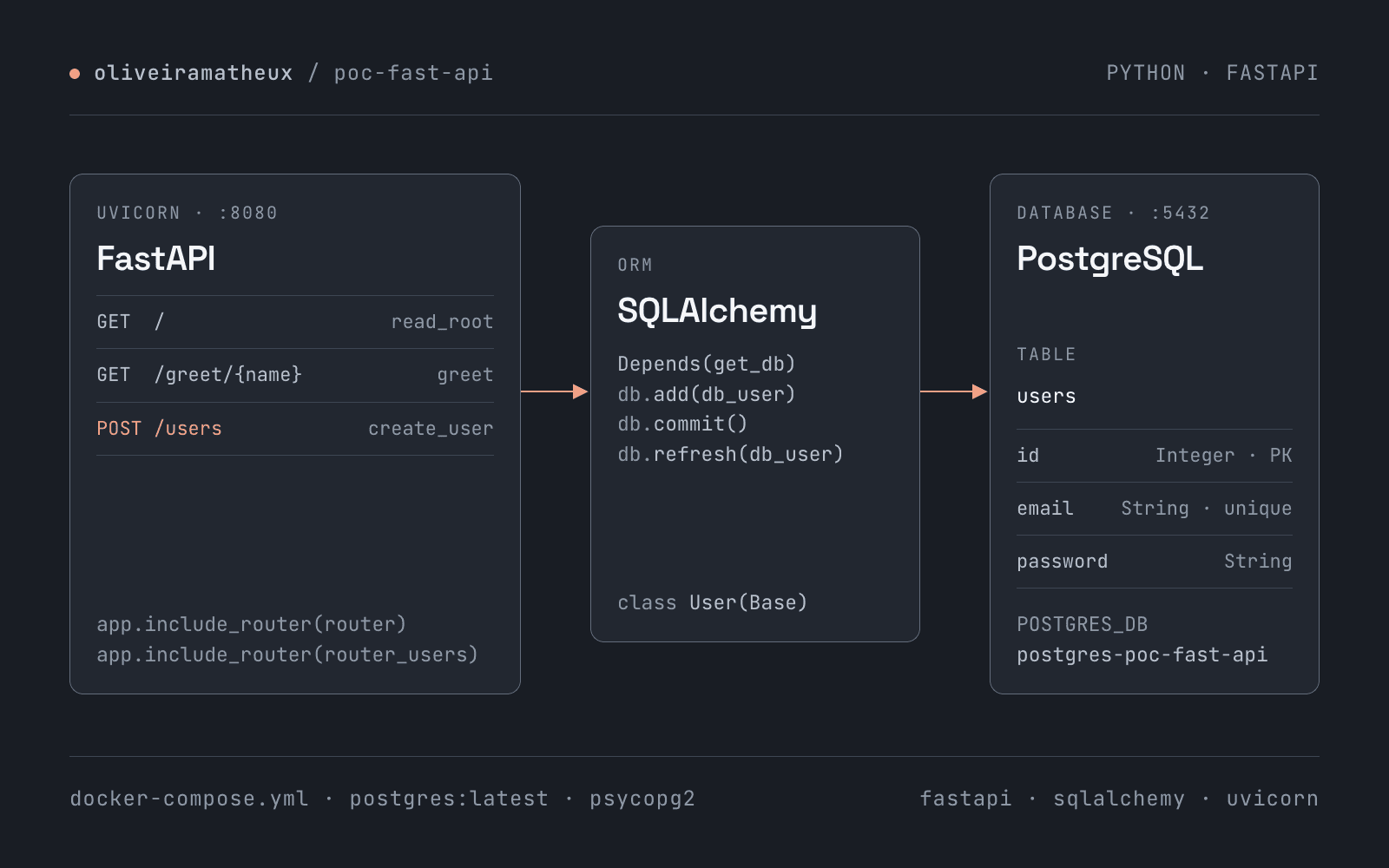This screenshot has height=868, width=1389.
Task: Click the id column row
Action: [1155, 456]
